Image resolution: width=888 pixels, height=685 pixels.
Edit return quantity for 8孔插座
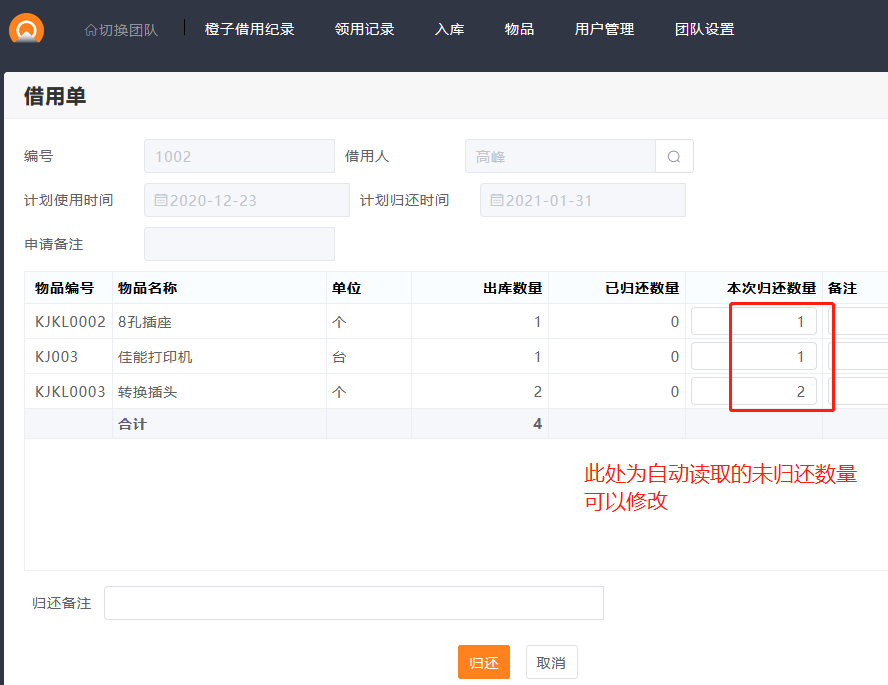click(x=753, y=322)
